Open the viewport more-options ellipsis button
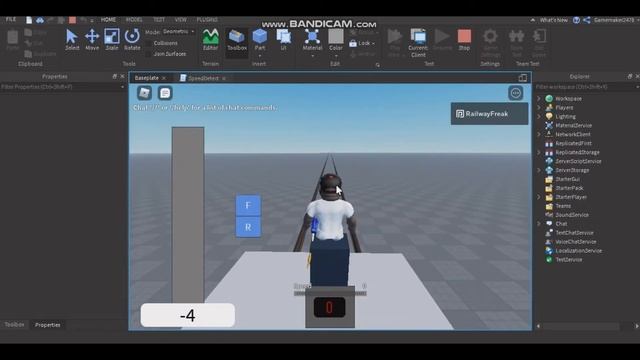640x360 pixels. pos(516,93)
